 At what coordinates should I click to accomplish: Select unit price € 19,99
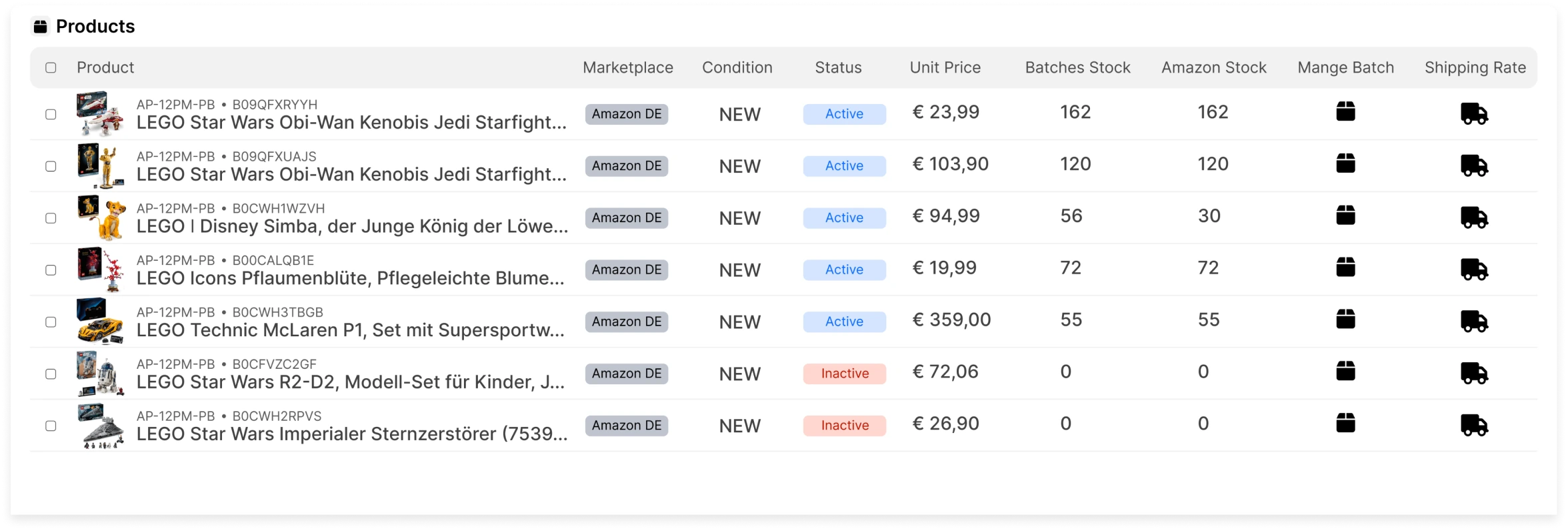click(x=945, y=268)
